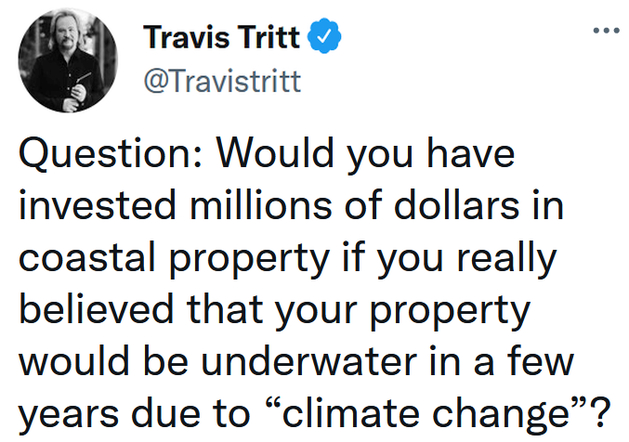629x442 pixels.
Task: Click the word "millions" in the tweet
Action: tap(261, 206)
